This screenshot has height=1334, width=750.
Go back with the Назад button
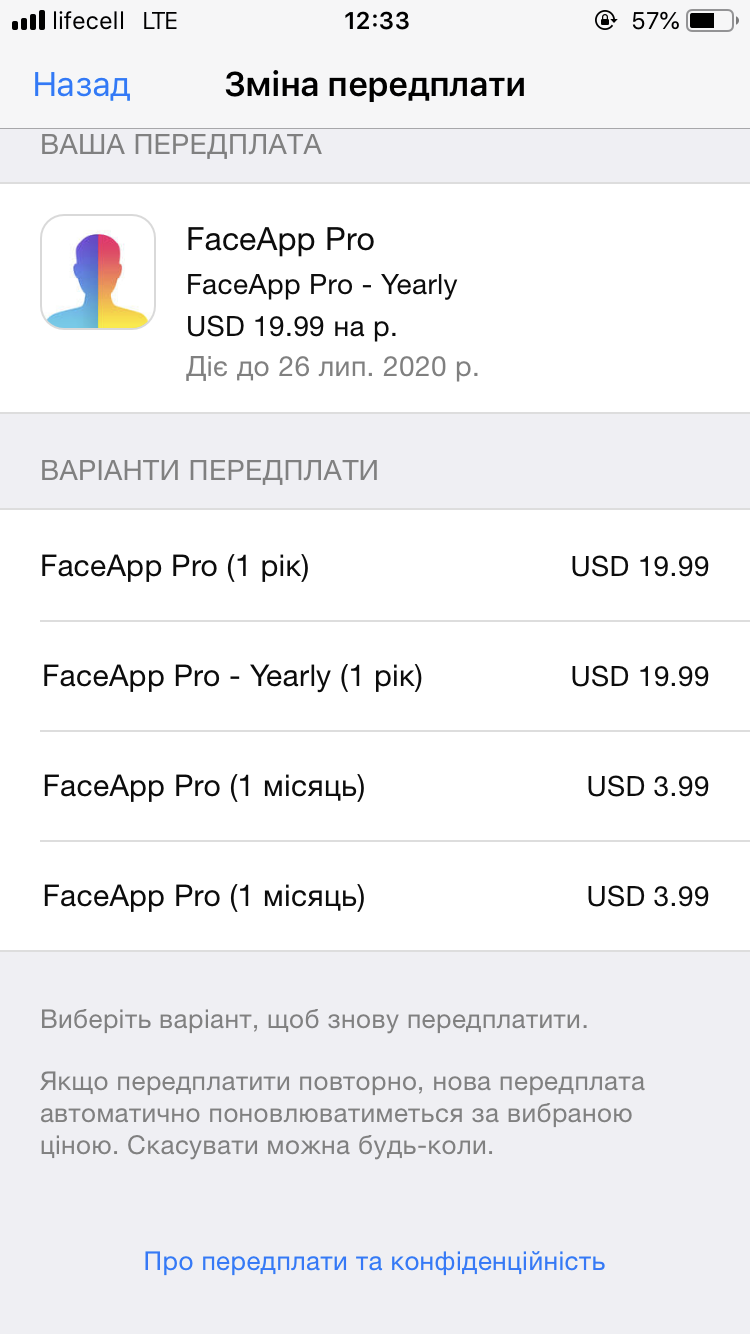point(82,85)
